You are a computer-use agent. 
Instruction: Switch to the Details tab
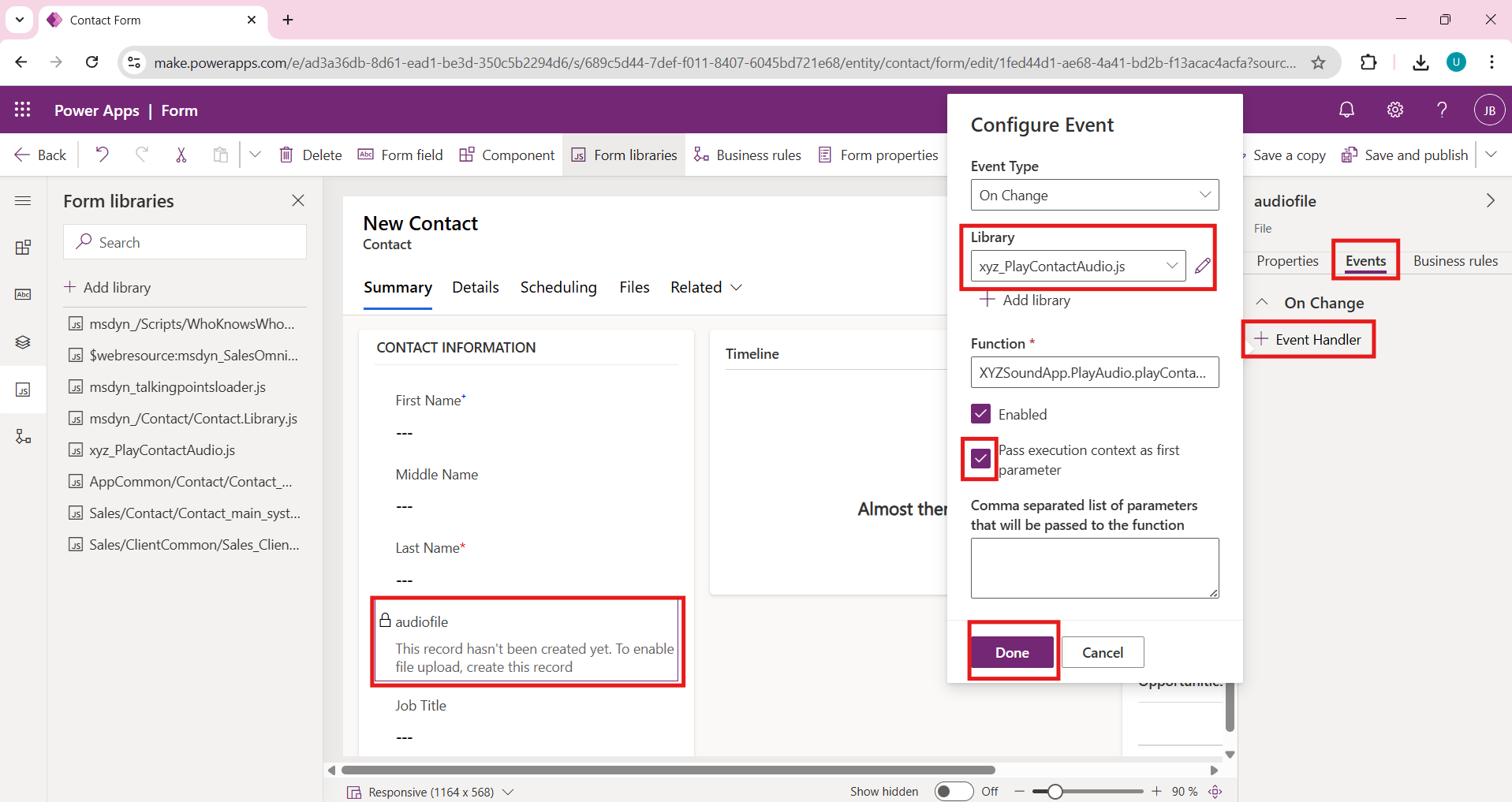tap(475, 288)
